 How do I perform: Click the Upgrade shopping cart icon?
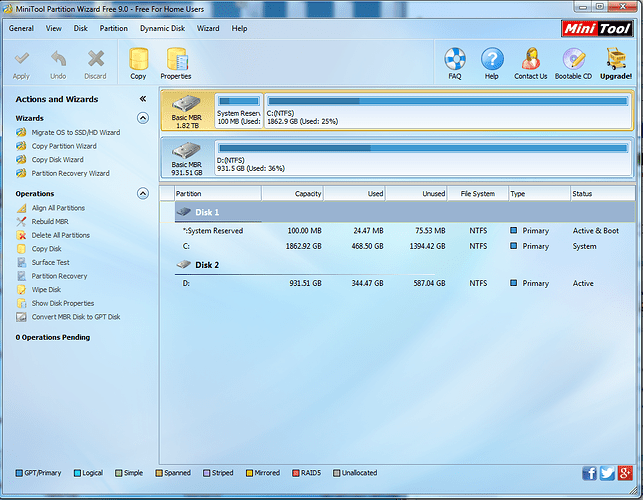tap(616, 59)
